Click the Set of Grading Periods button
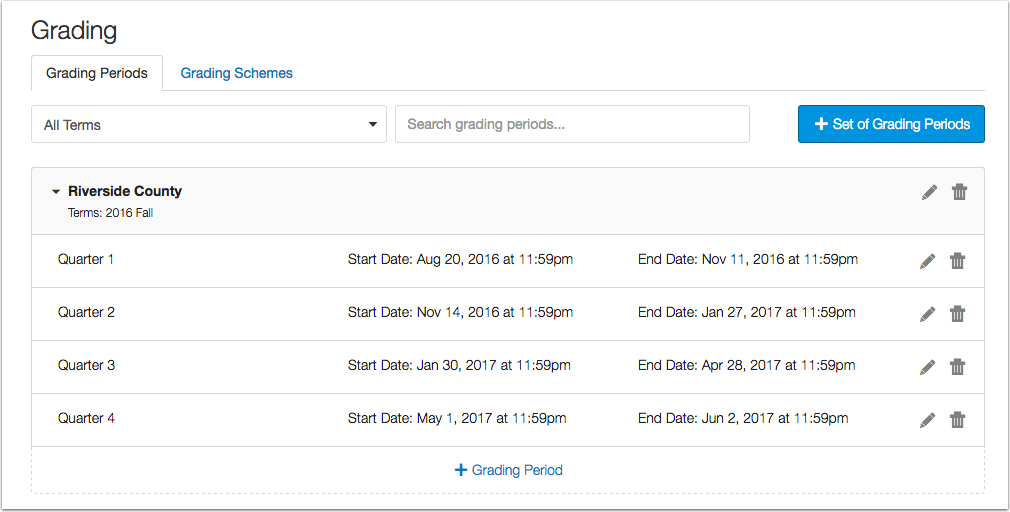The width and height of the screenshot is (1010, 512). (891, 124)
